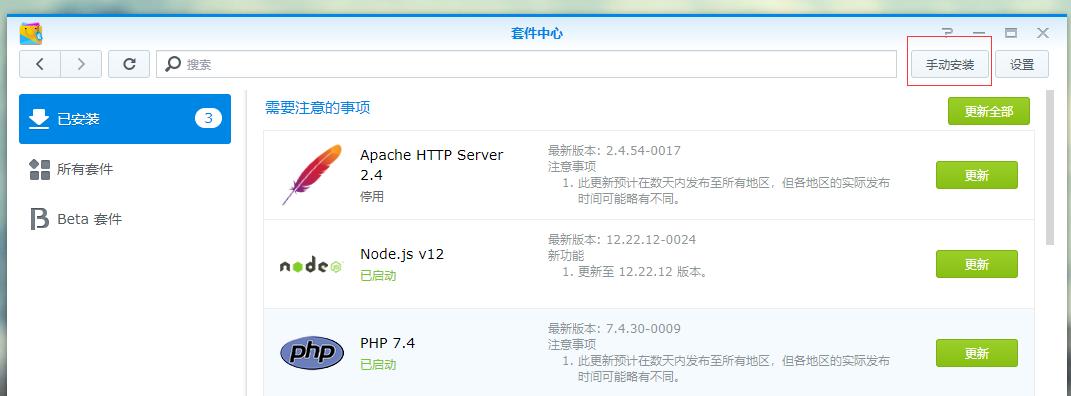Viewport: 1071px width, 396px height.
Task: Click 已启动 status under Node.js
Action: pos(378,276)
